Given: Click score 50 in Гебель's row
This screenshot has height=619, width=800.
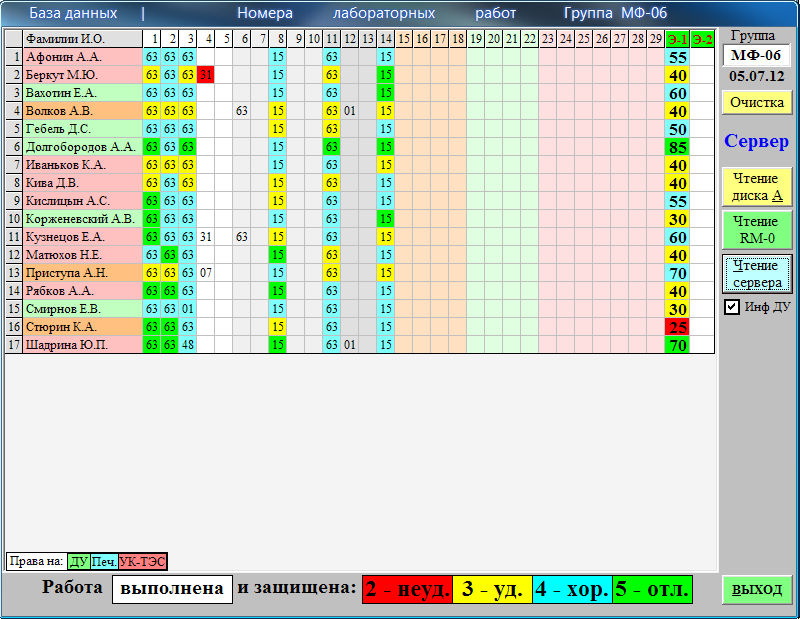Looking at the screenshot, I should [x=678, y=129].
